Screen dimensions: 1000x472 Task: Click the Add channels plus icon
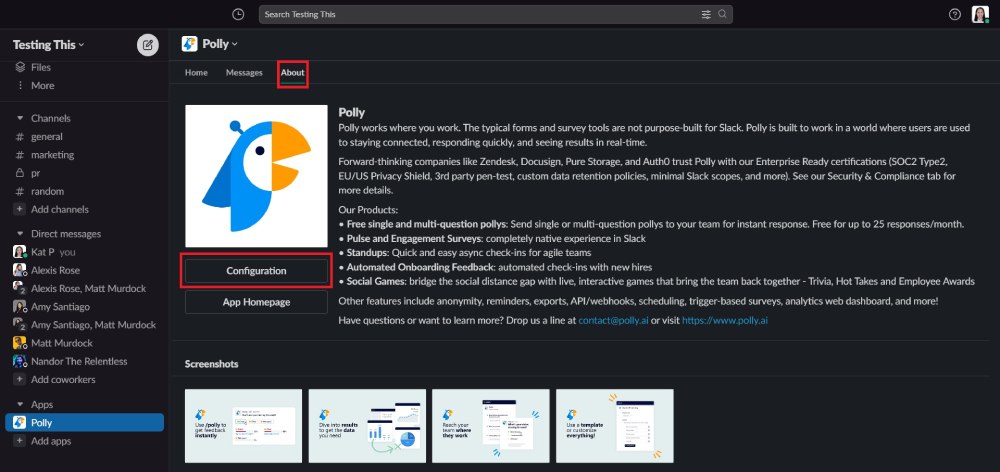(20, 209)
